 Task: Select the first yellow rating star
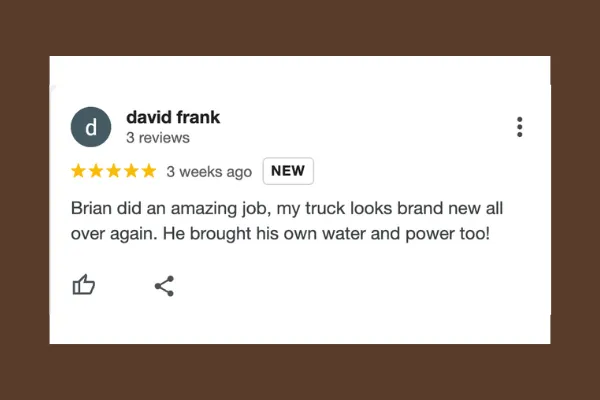(x=78, y=171)
